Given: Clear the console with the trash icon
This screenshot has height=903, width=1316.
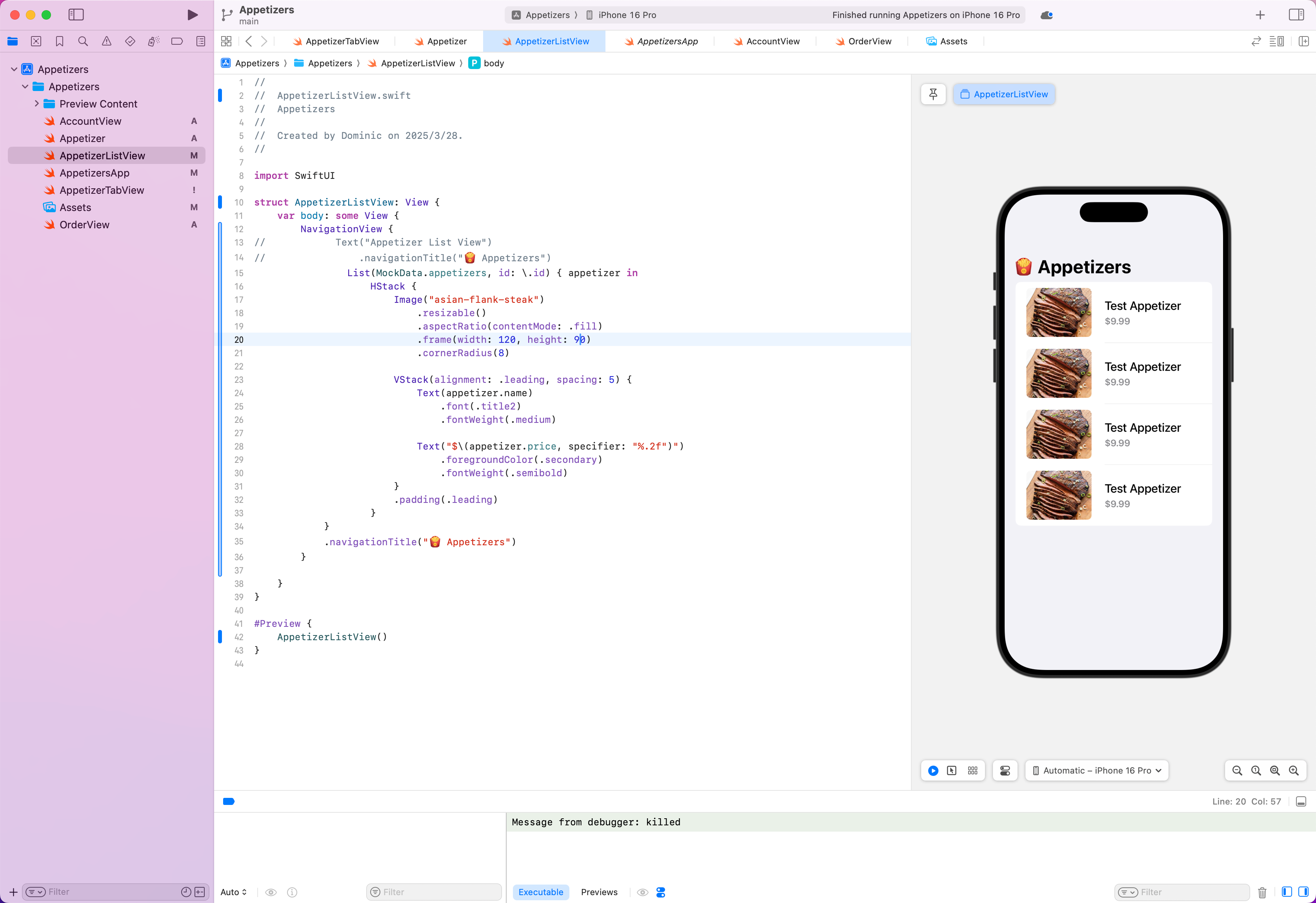Looking at the screenshot, I should tap(1262, 892).
